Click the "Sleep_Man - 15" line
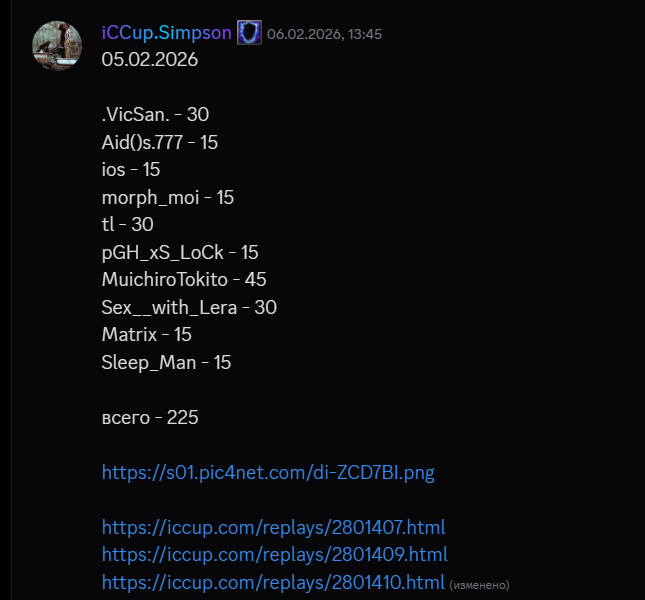The width and height of the screenshot is (645, 600). pos(166,362)
